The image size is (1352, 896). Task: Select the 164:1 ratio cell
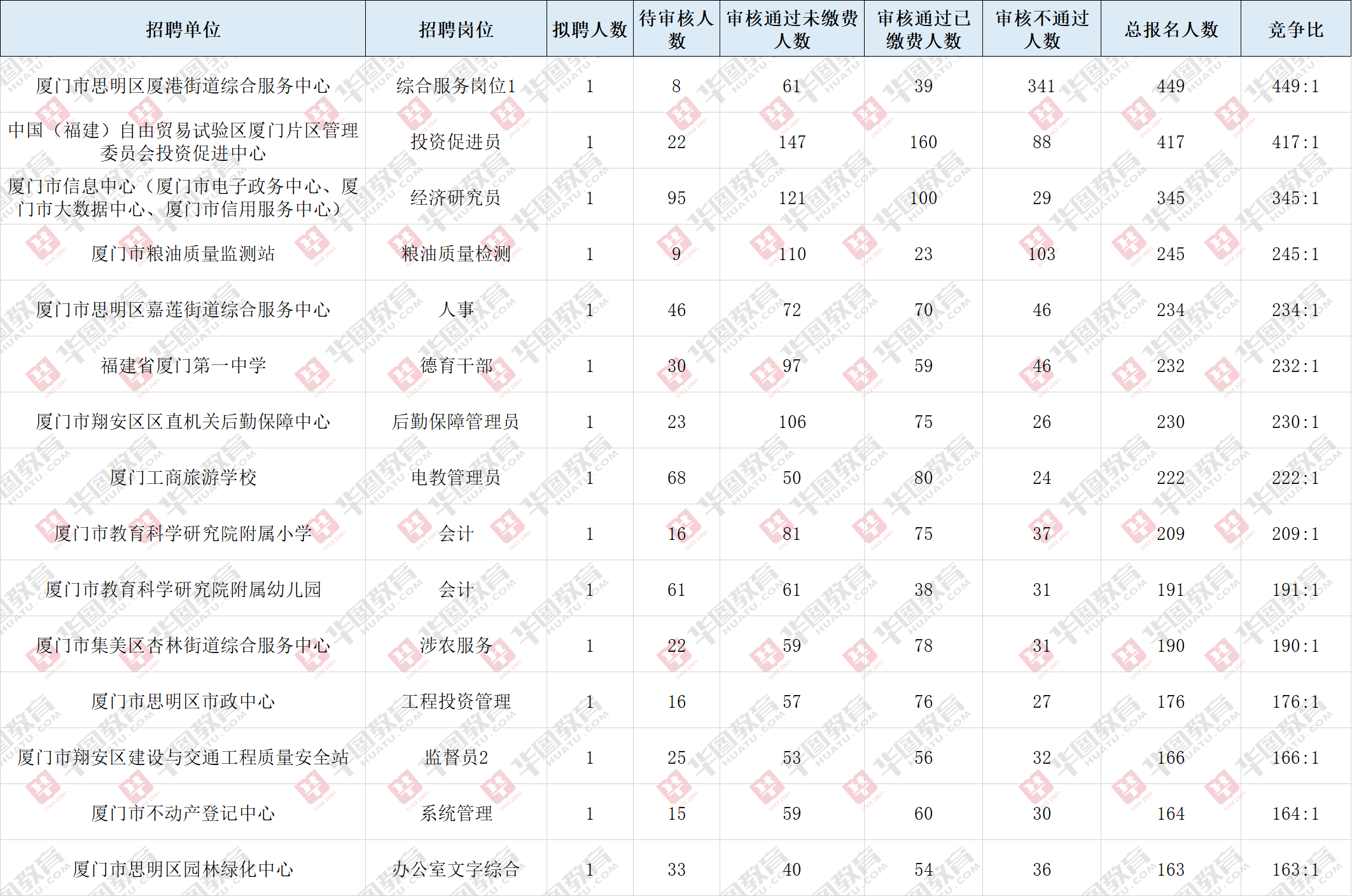point(1296,812)
